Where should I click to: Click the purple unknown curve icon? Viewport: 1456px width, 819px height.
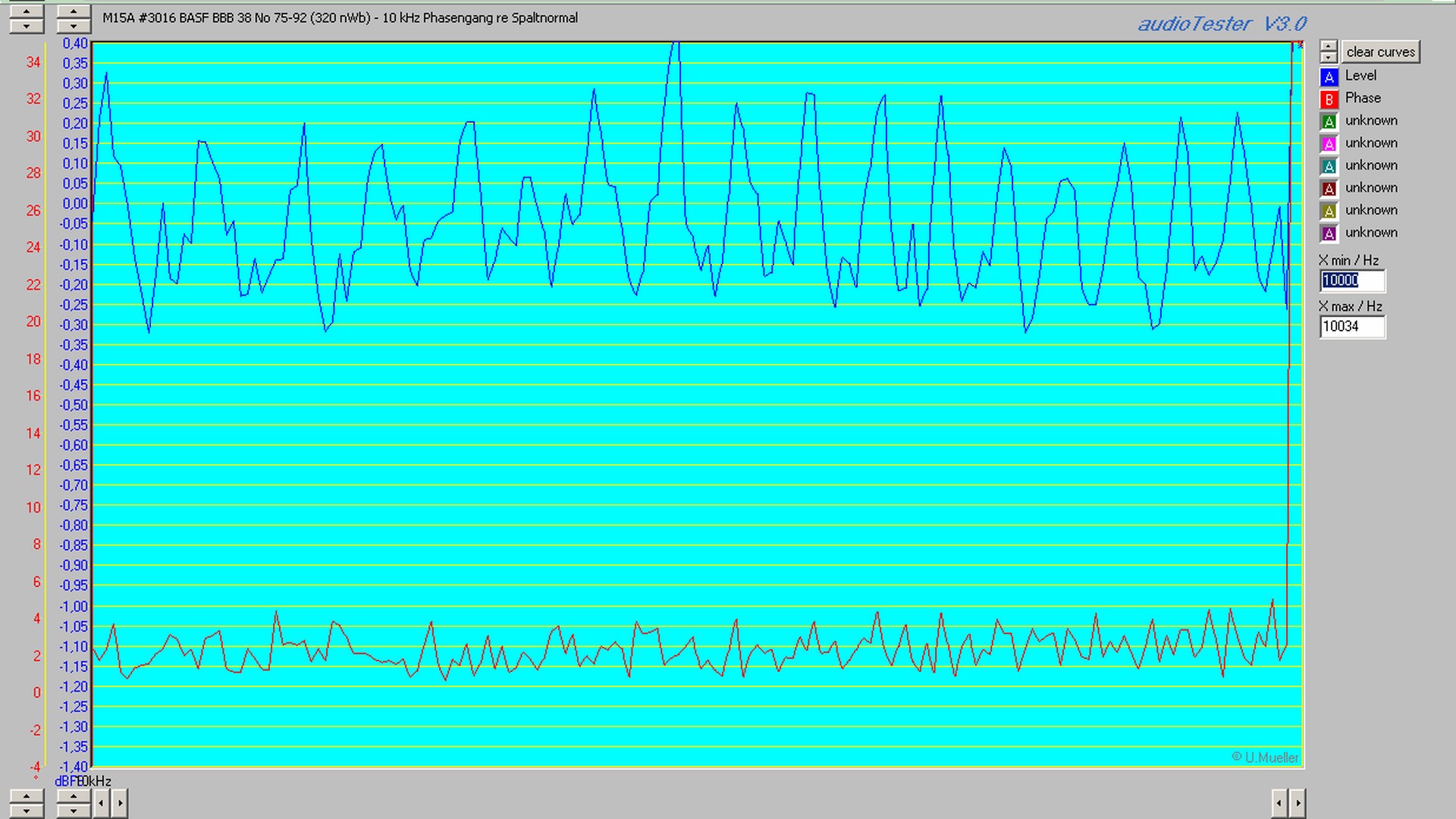[x=1329, y=234]
